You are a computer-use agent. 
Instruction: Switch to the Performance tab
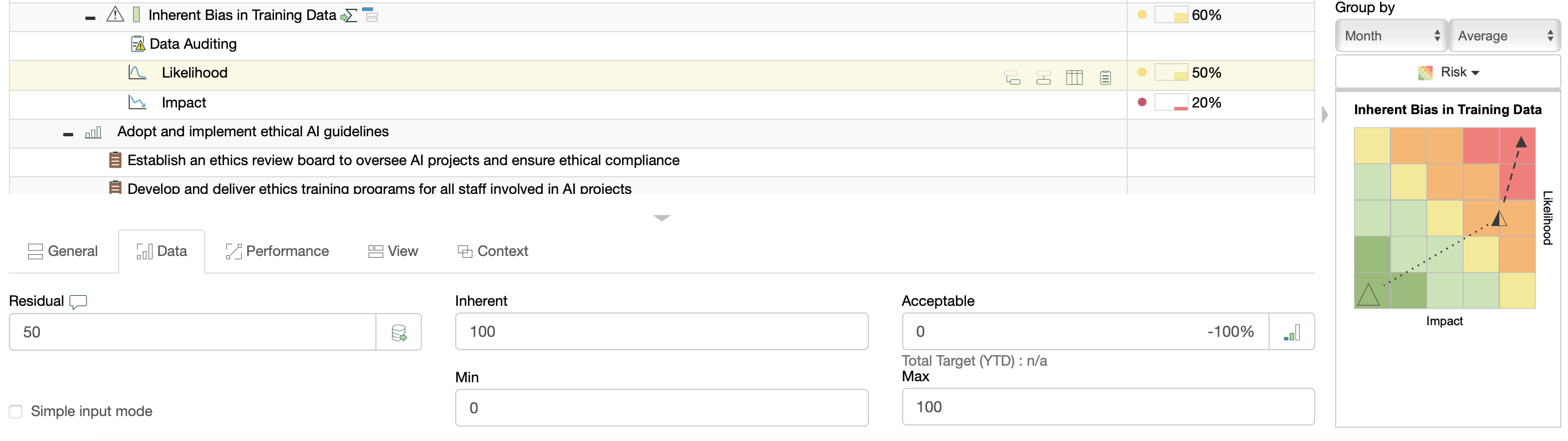pyautogui.click(x=277, y=251)
